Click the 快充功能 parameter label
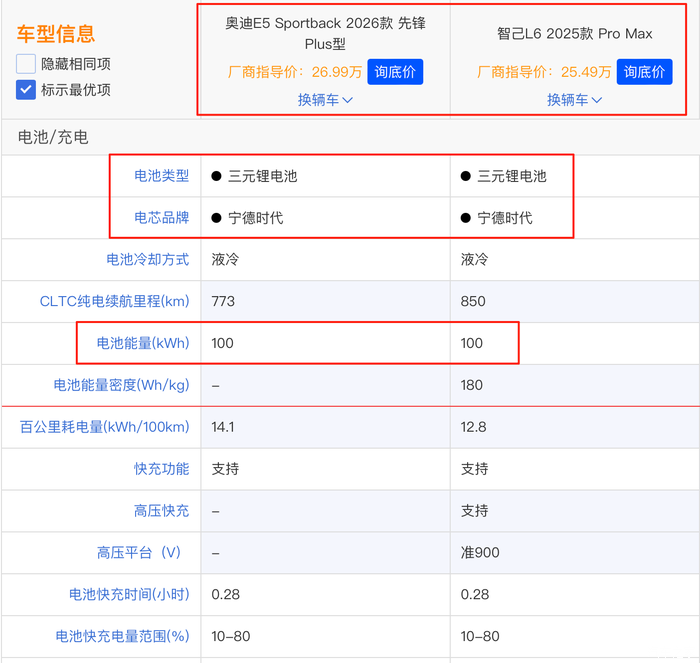The height and width of the screenshot is (663, 700). pos(161,469)
